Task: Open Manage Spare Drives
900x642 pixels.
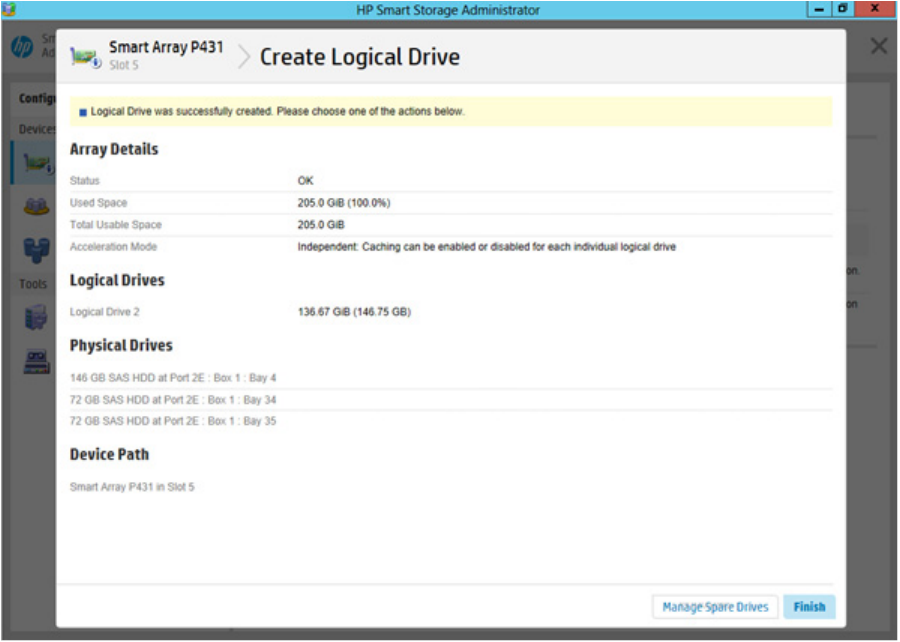Action: [715, 606]
